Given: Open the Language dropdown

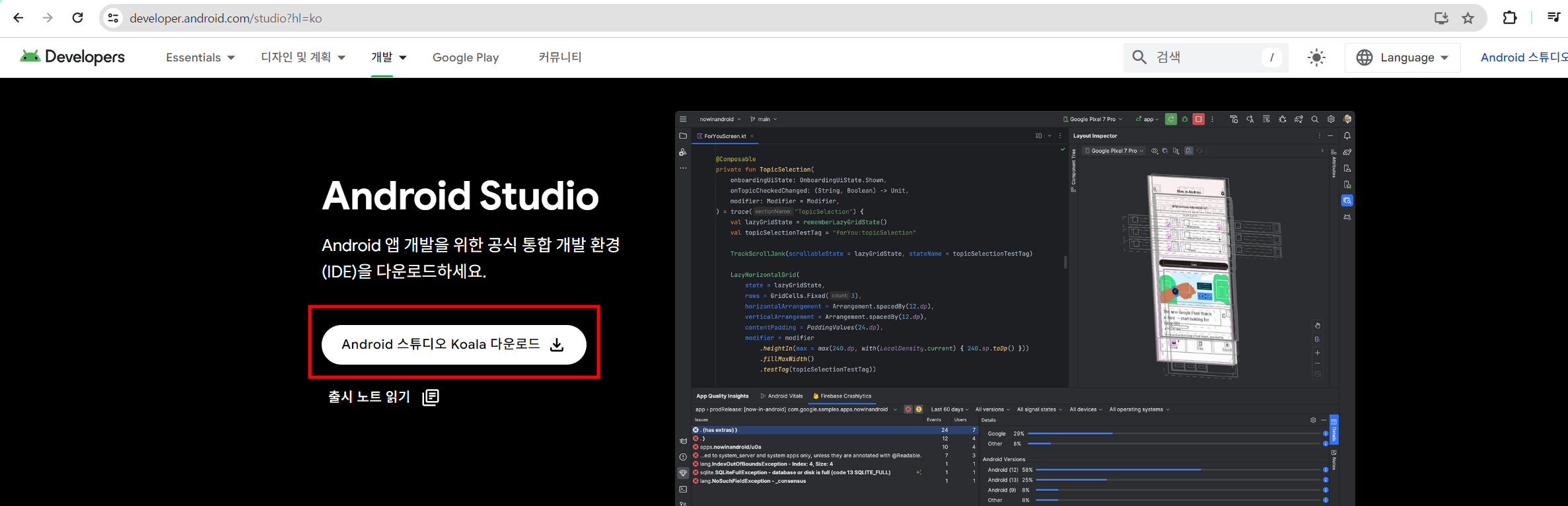Looking at the screenshot, I should coord(1402,57).
